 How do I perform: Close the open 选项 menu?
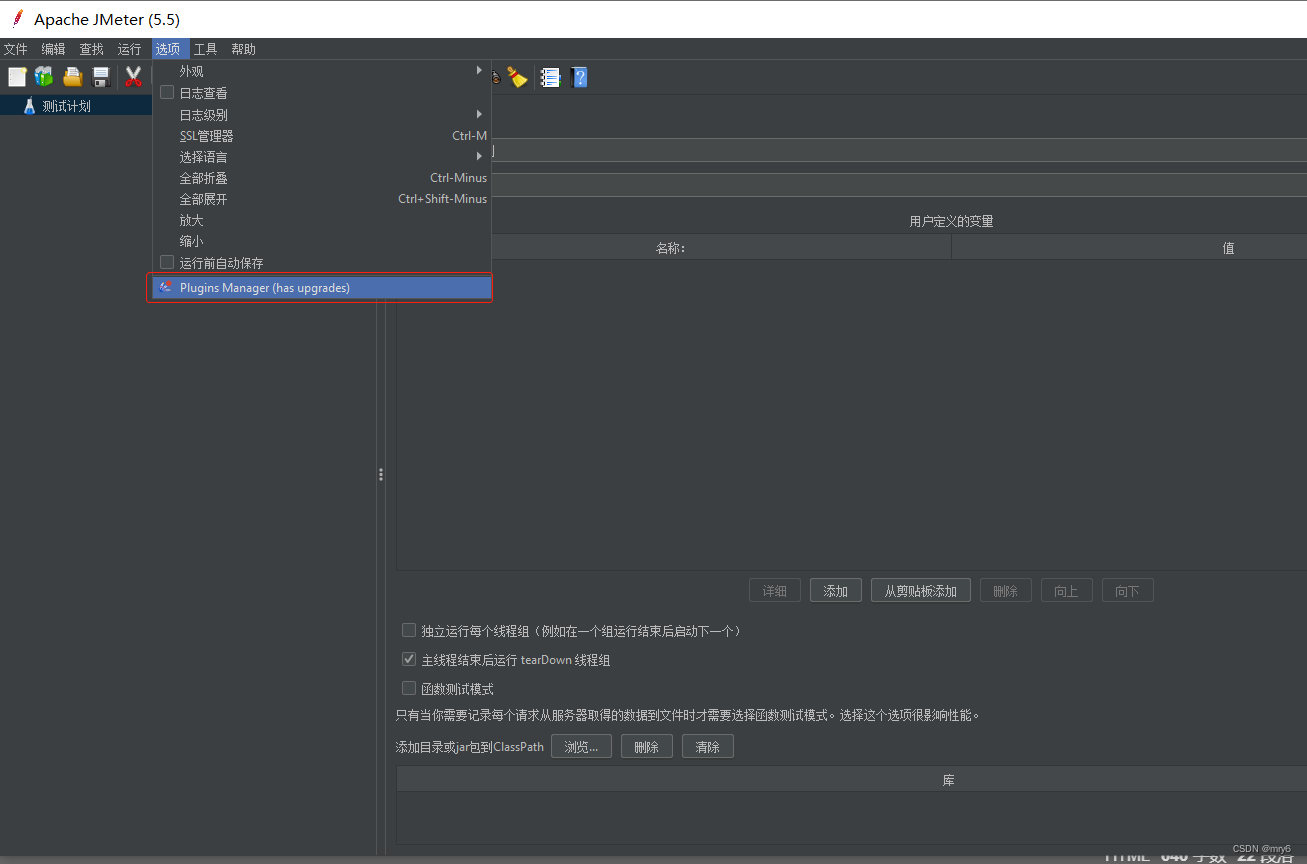tap(168, 49)
